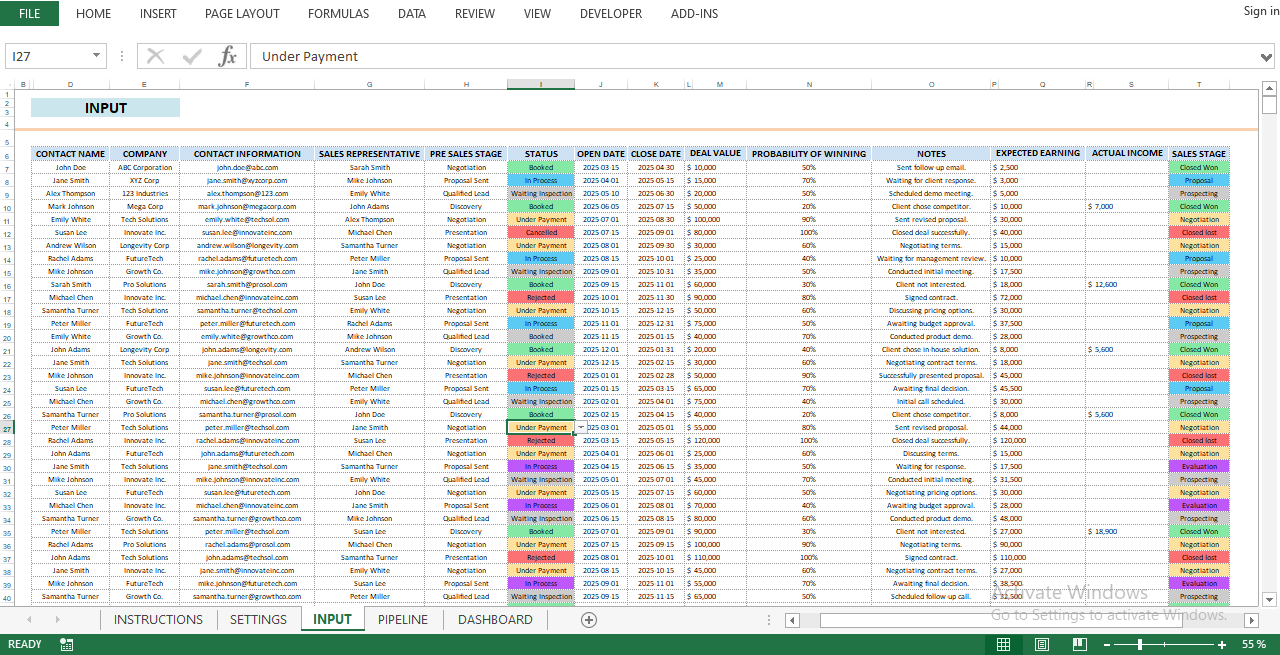
Task: Click horizontal scrollbar left arrow
Action: (792, 620)
